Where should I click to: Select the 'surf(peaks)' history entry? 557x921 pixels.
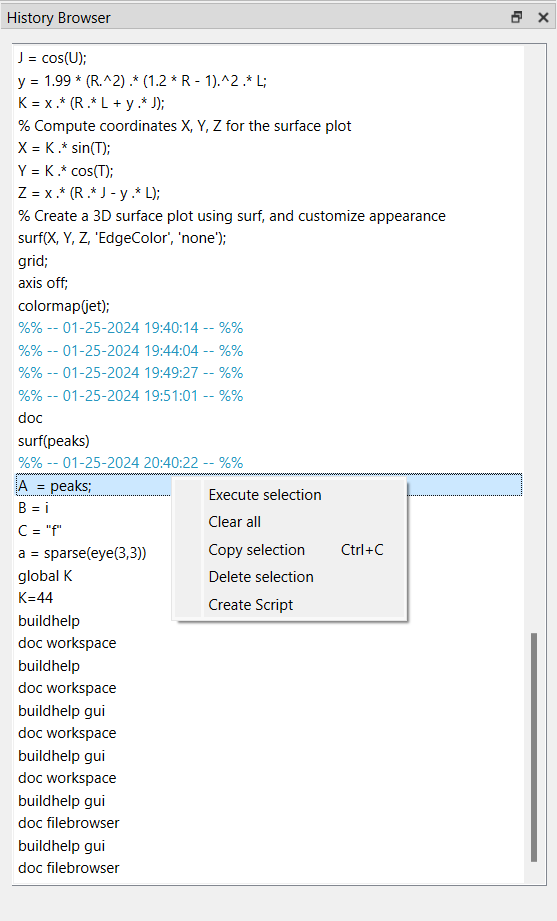pos(54,441)
